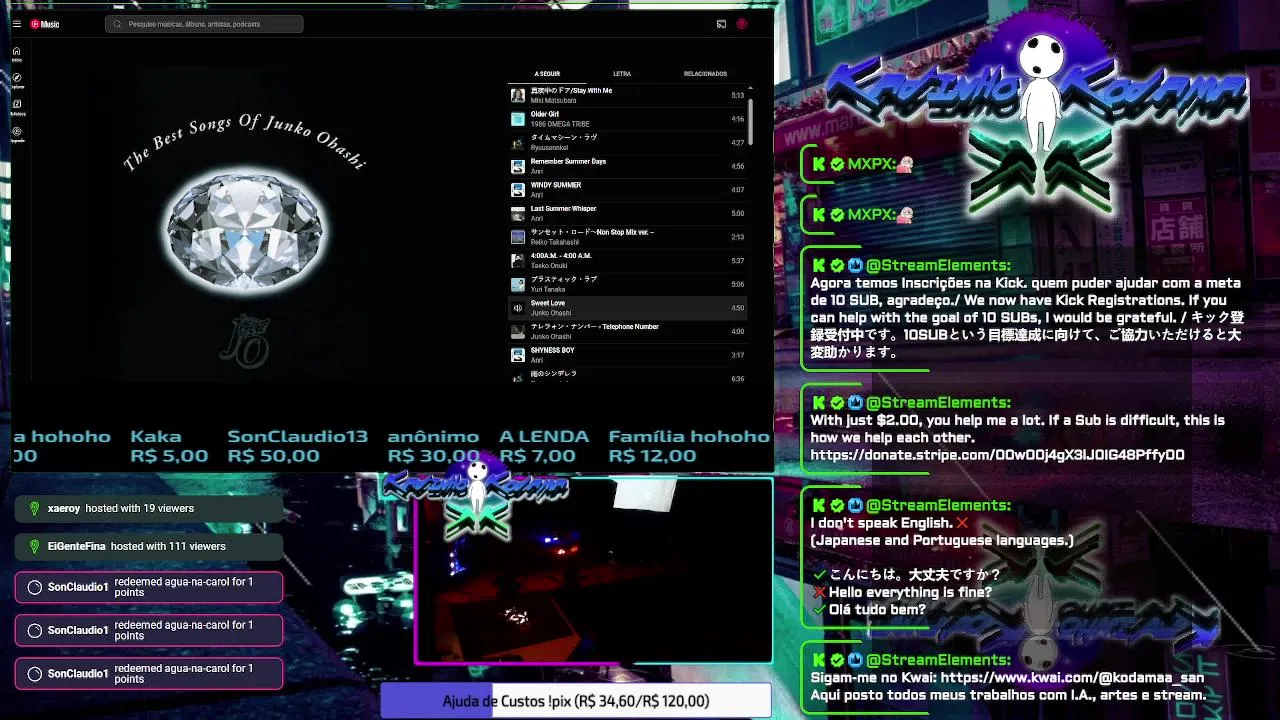
Task: Click the anônimo R$ 30,00 donation ticker
Action: coord(434,446)
